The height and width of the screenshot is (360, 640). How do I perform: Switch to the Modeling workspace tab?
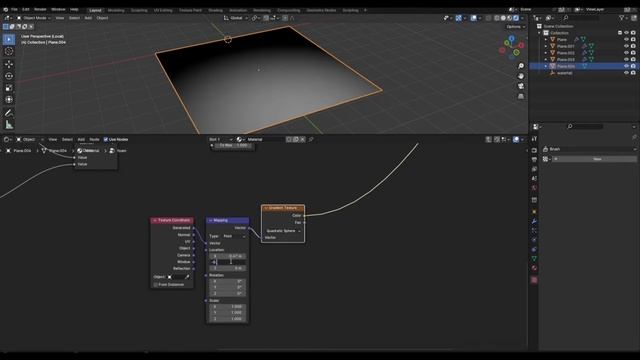116,10
